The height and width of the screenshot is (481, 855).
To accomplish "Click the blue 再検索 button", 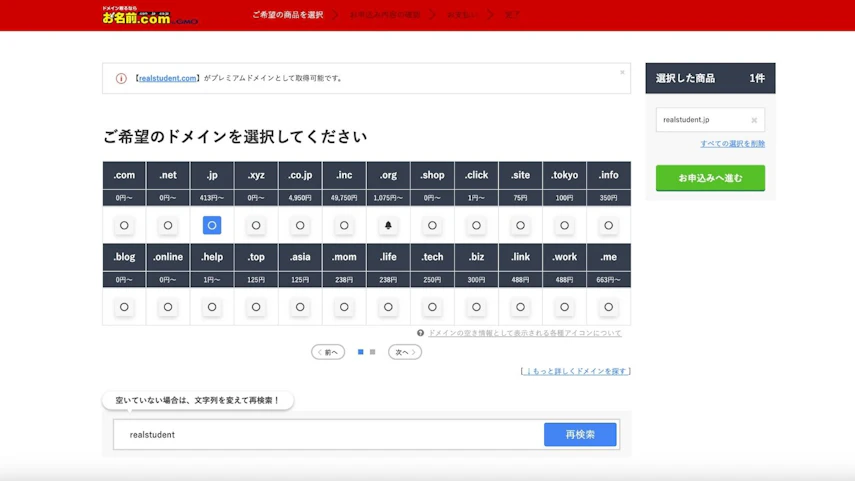I will pyautogui.click(x=580, y=435).
